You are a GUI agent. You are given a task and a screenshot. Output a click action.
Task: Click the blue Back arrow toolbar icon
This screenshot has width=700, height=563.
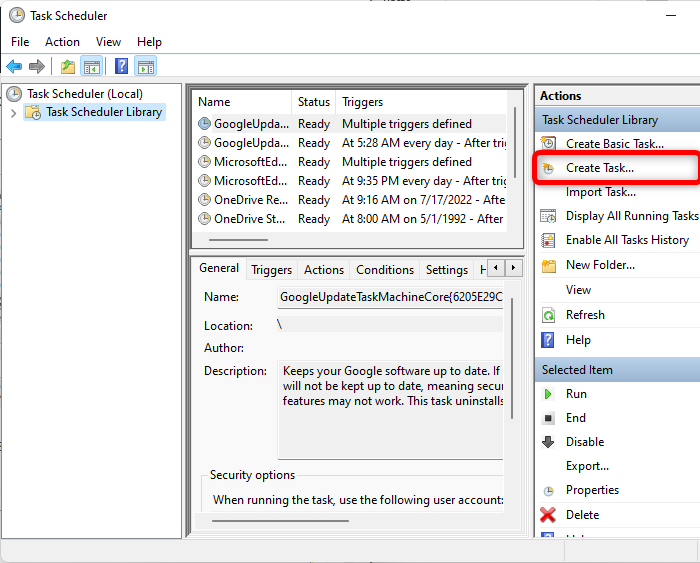coord(14,67)
